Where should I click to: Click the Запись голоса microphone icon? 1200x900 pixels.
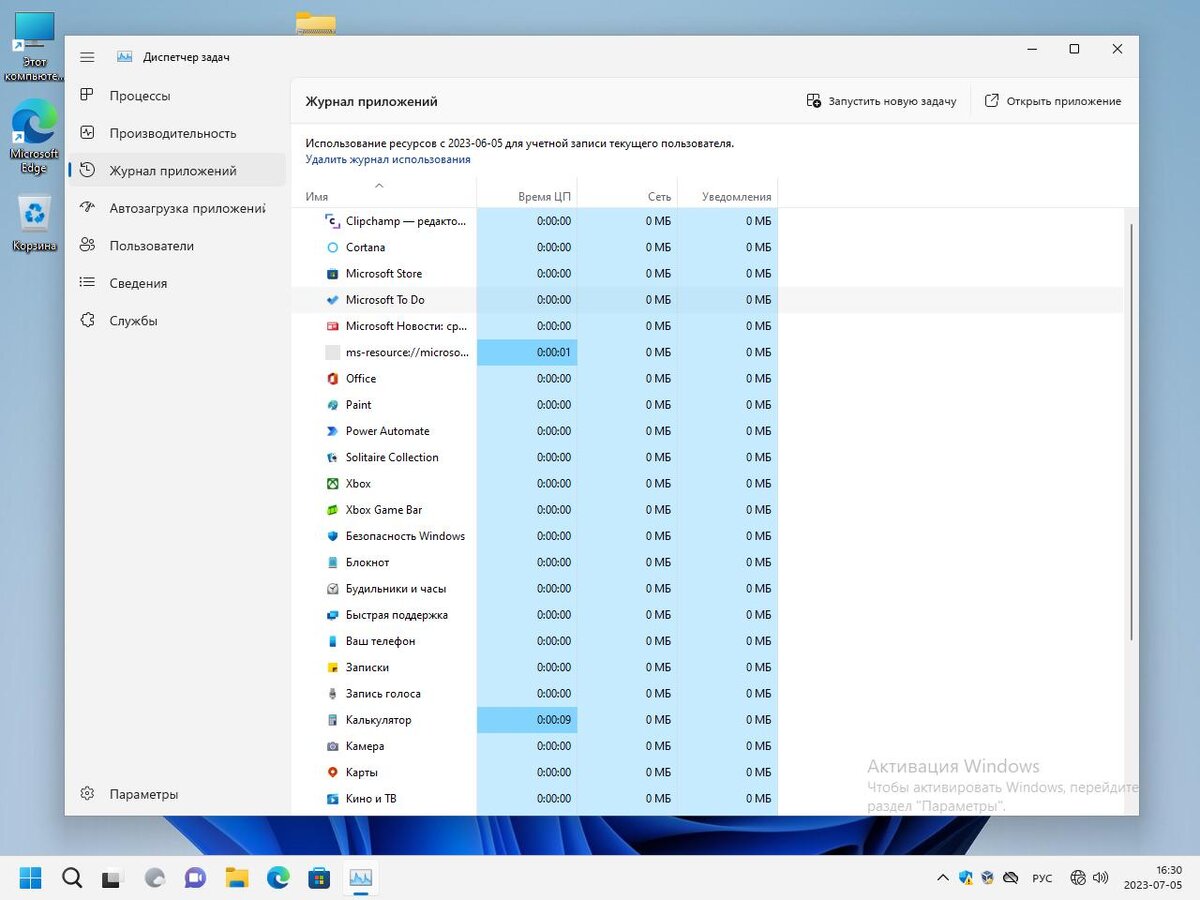pos(333,693)
